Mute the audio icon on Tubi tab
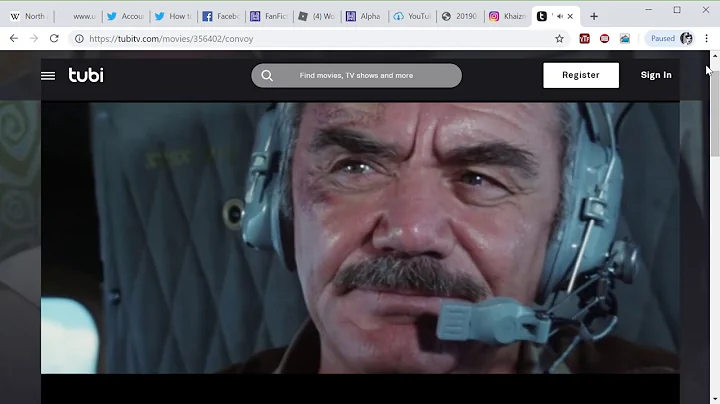Viewport: 720px width, 404px height. [560, 17]
